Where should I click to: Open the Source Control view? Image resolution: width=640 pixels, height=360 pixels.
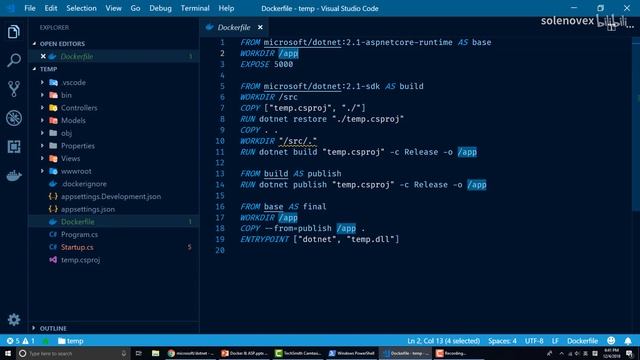click(x=13, y=89)
